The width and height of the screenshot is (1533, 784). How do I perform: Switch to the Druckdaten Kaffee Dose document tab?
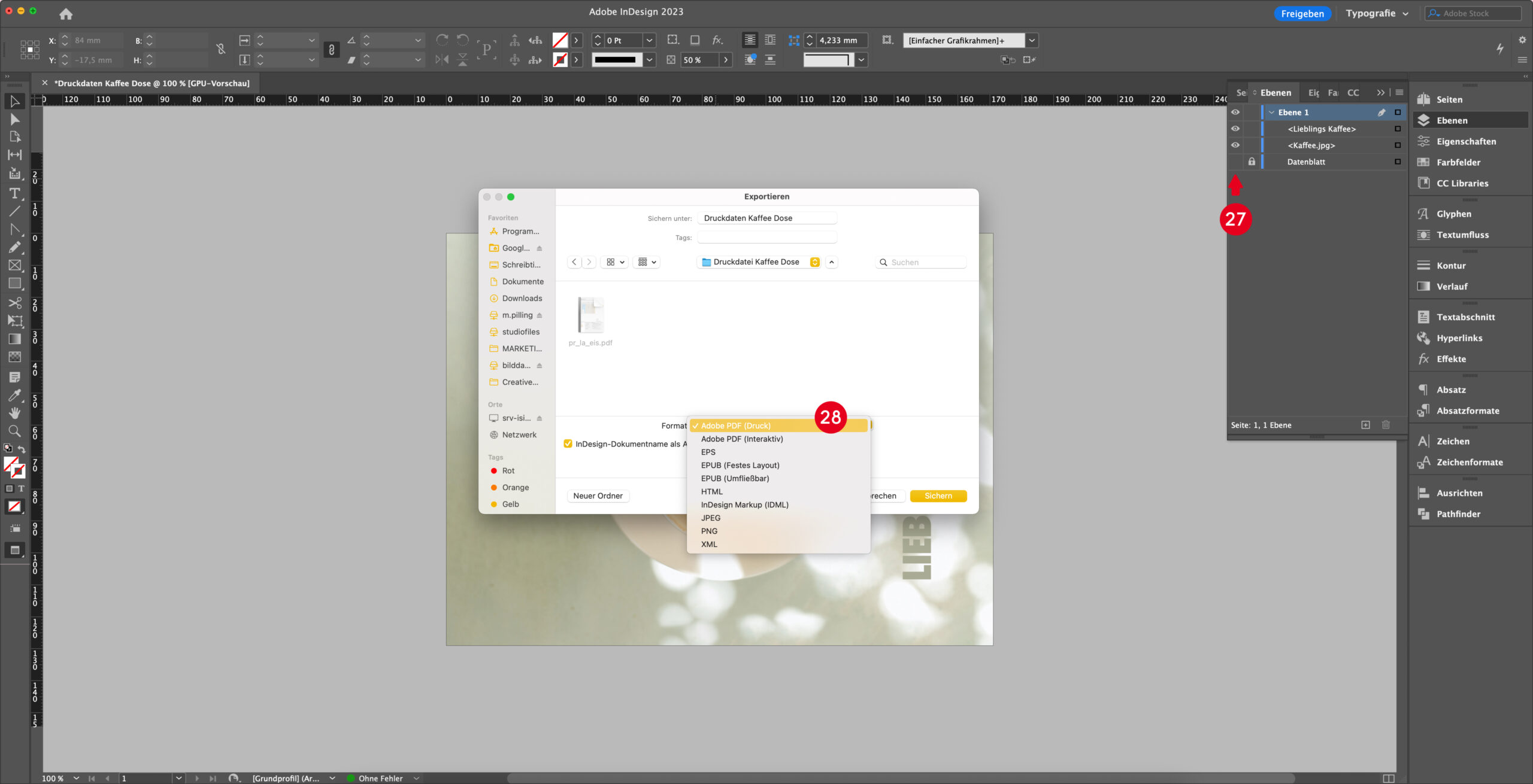[x=150, y=83]
